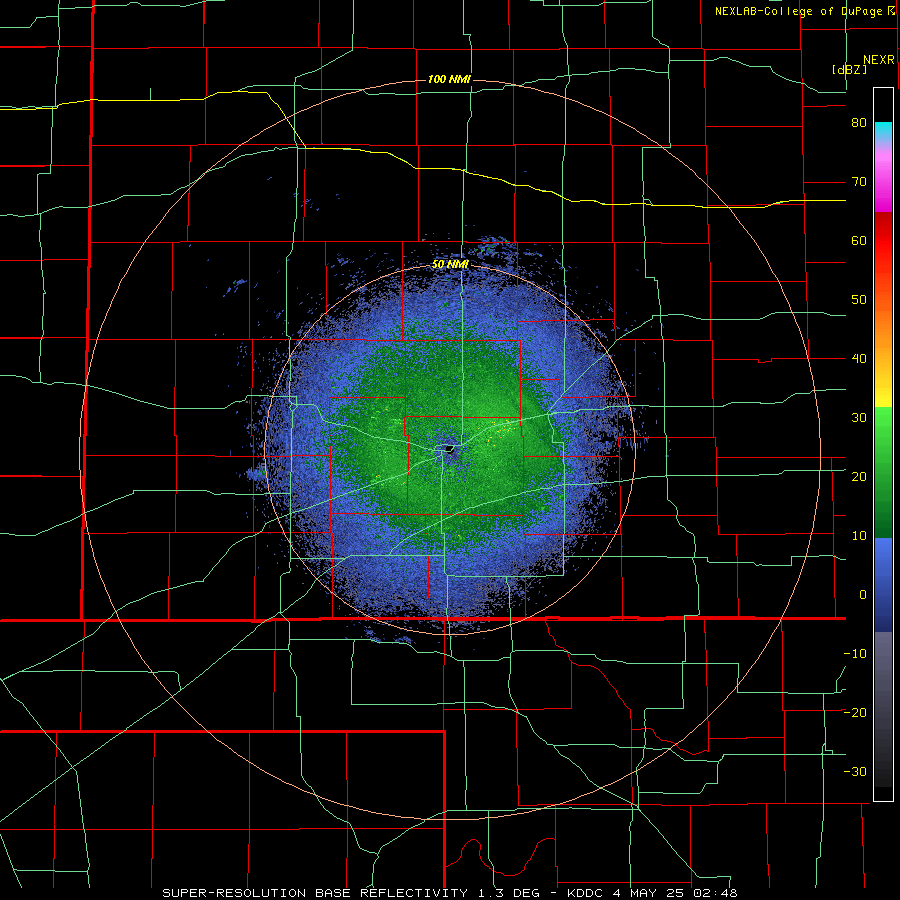Click the green band of the color bar
The image size is (900, 900).
(883, 472)
